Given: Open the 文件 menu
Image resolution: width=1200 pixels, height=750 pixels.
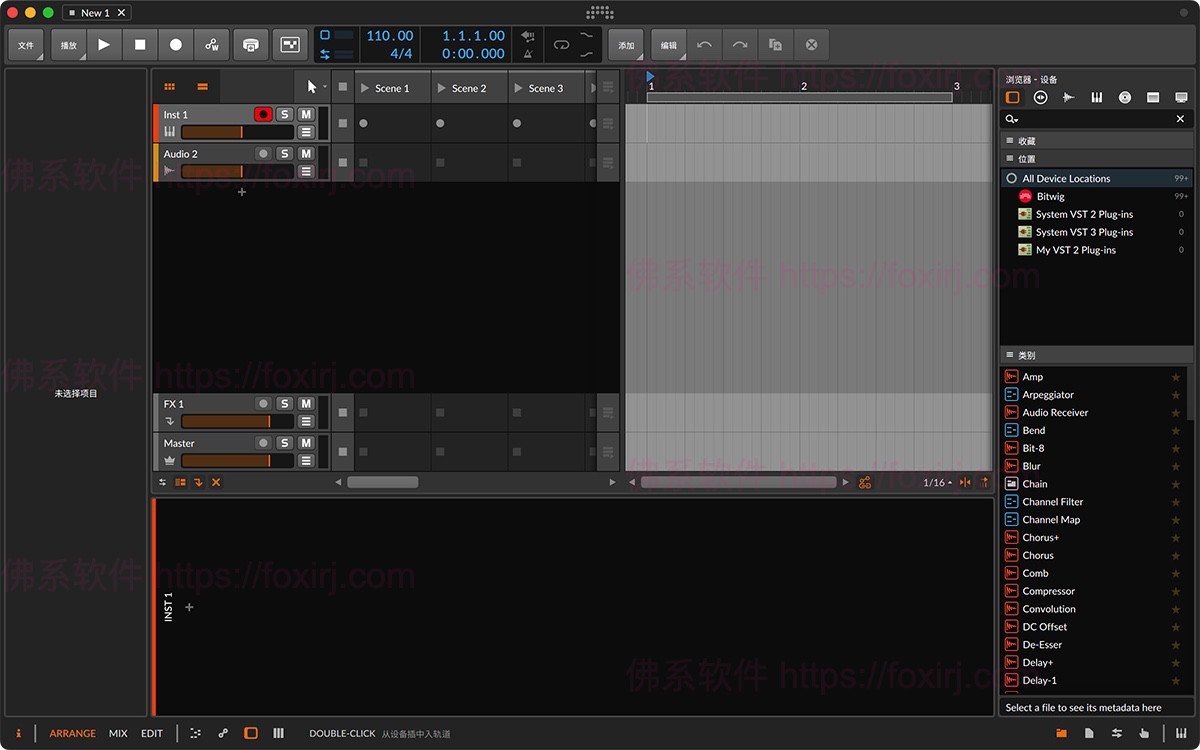Looking at the screenshot, I should pos(24,45).
